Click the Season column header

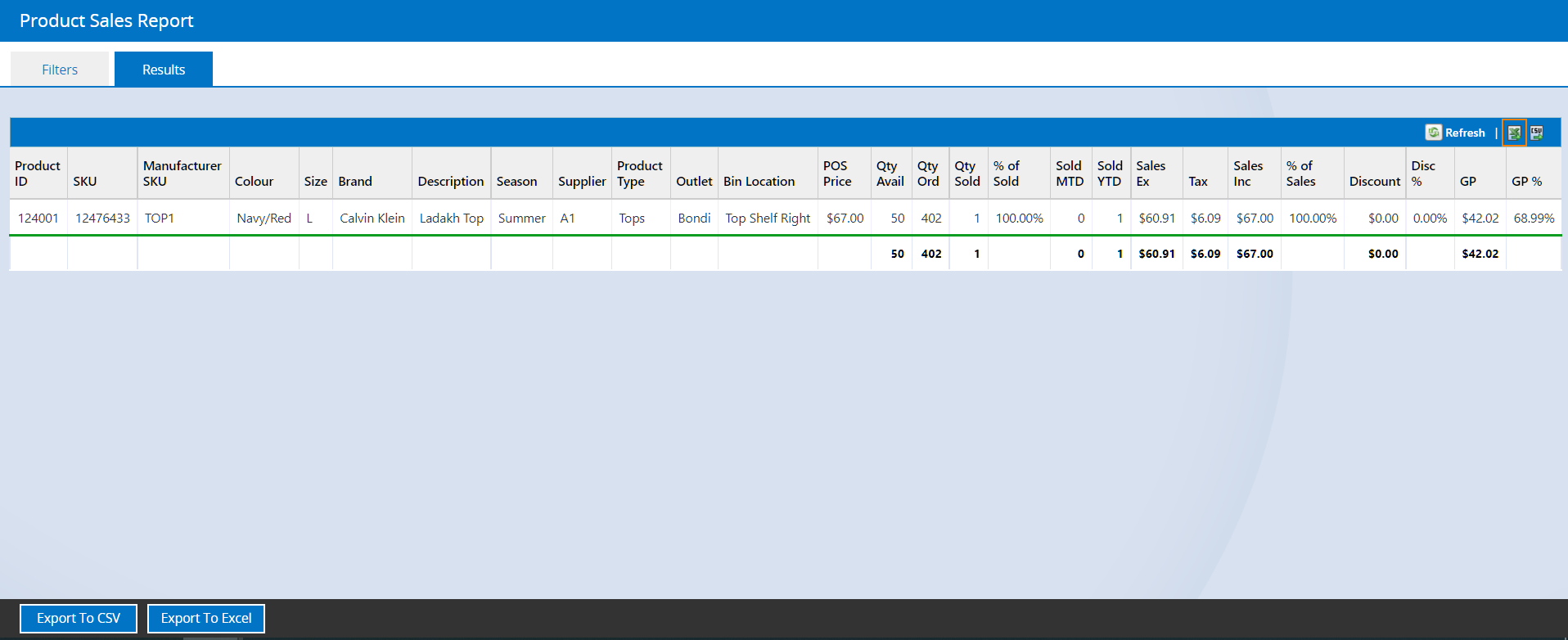click(x=522, y=174)
